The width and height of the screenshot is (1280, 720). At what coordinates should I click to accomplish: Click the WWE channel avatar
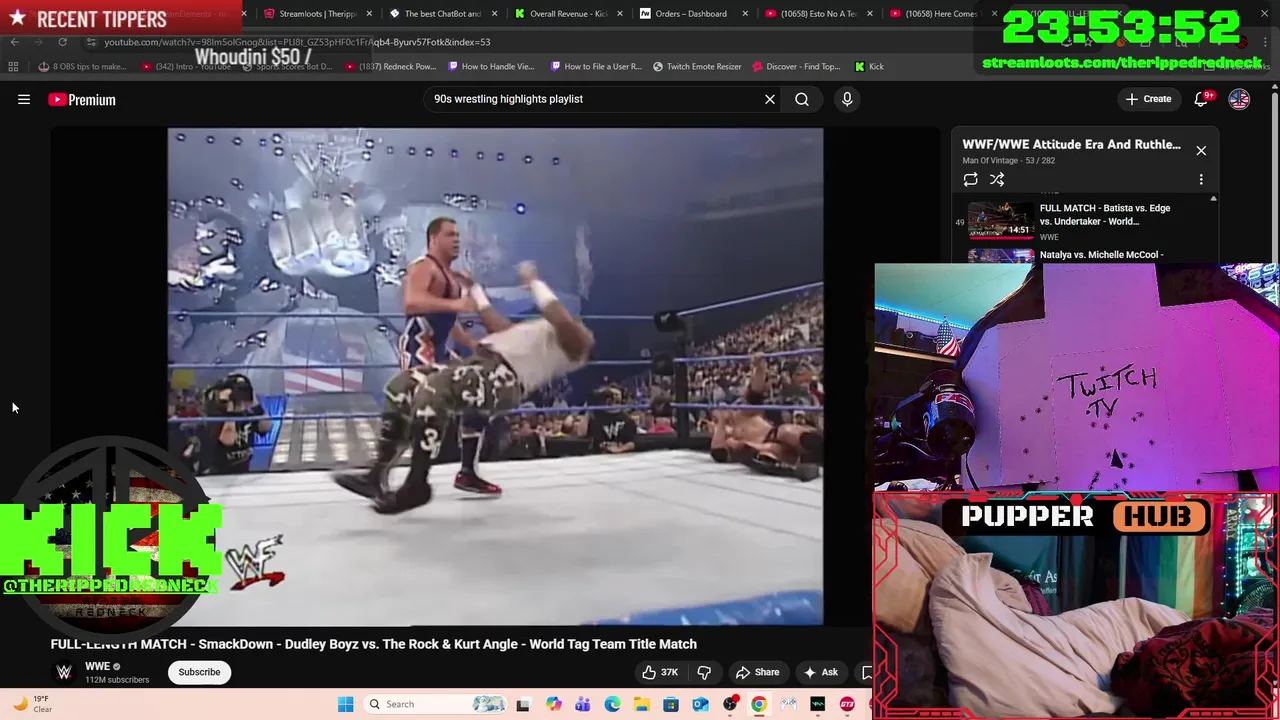tap(64, 672)
